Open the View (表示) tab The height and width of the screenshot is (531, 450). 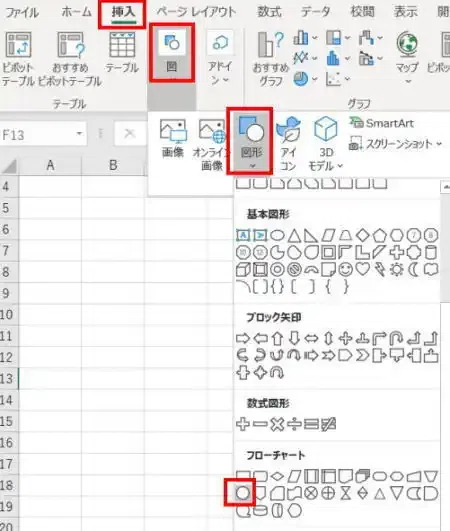click(x=405, y=12)
